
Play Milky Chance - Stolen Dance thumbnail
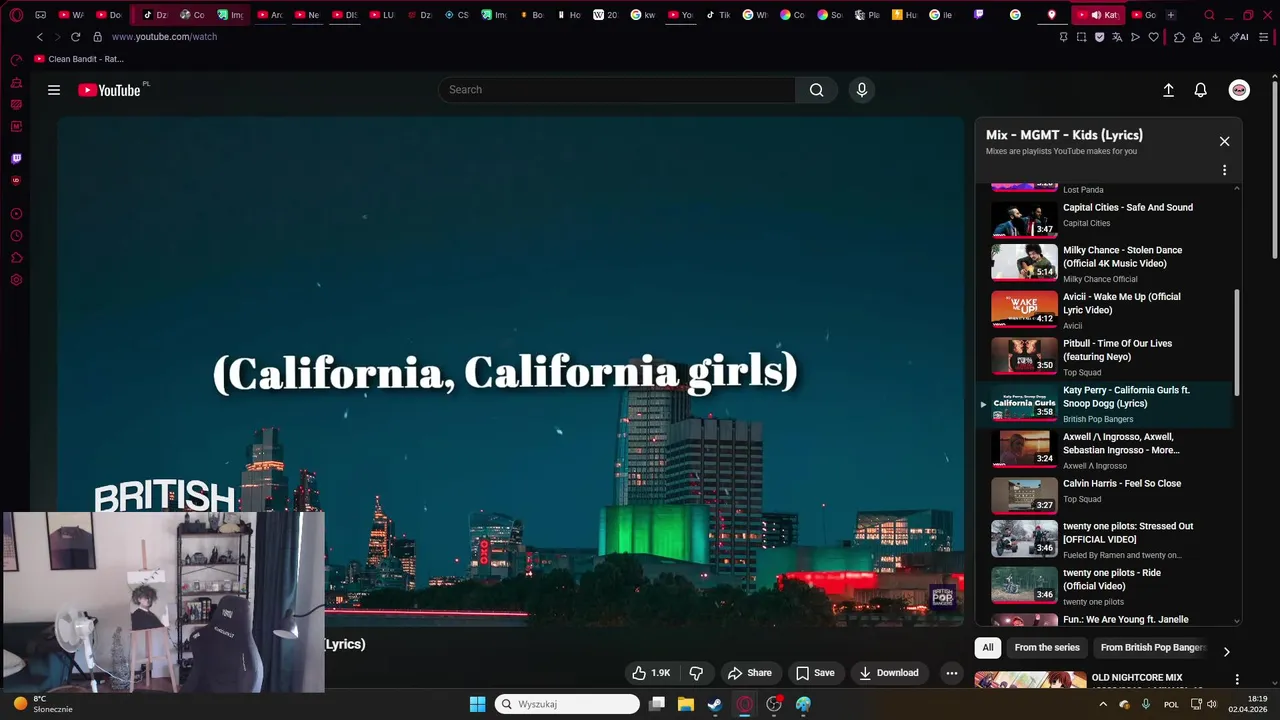1024,262
